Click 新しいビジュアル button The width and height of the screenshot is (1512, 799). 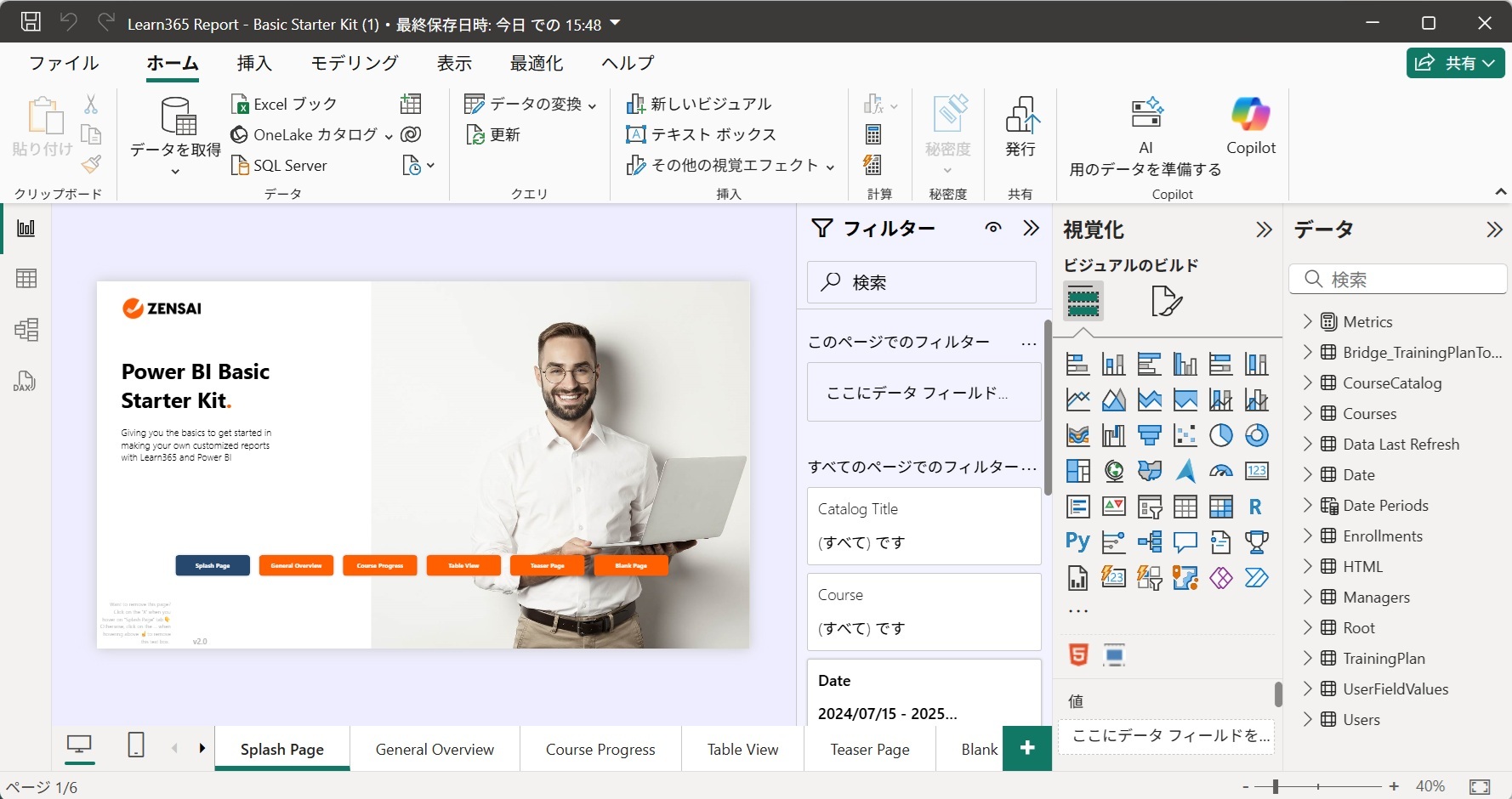698,104
